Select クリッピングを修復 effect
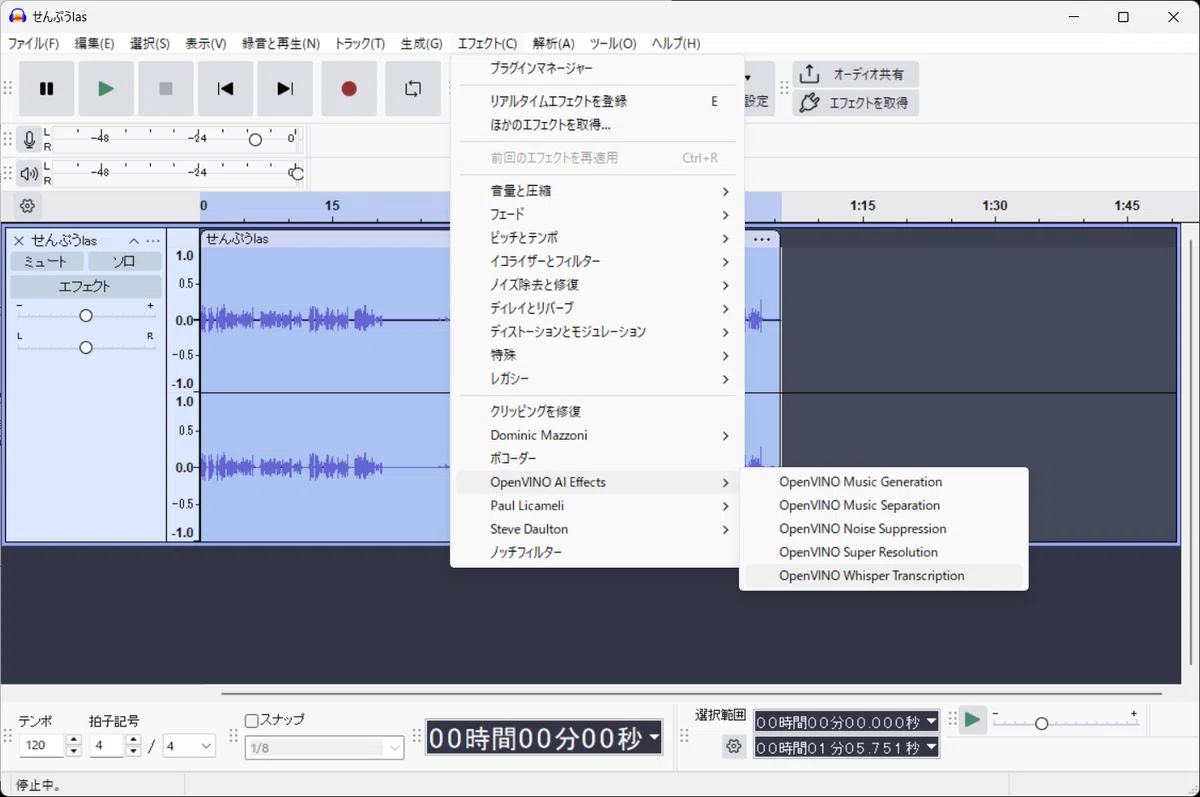 [597, 411]
